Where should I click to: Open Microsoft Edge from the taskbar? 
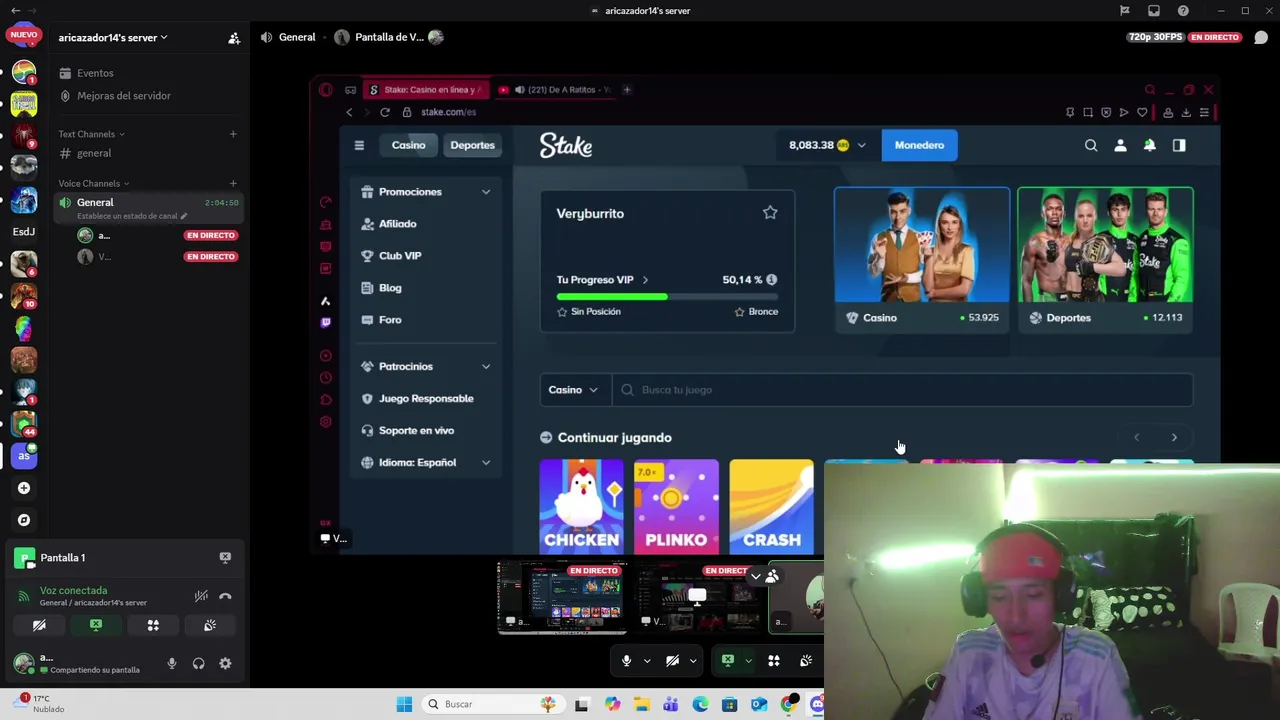(x=700, y=704)
